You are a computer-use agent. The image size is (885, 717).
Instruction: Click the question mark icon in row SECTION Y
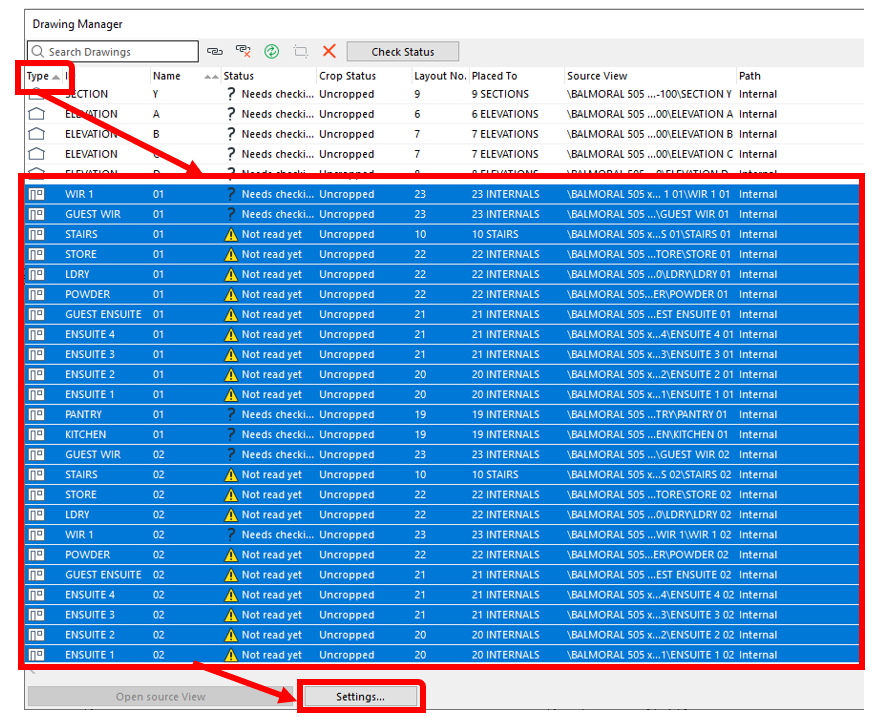click(231, 94)
